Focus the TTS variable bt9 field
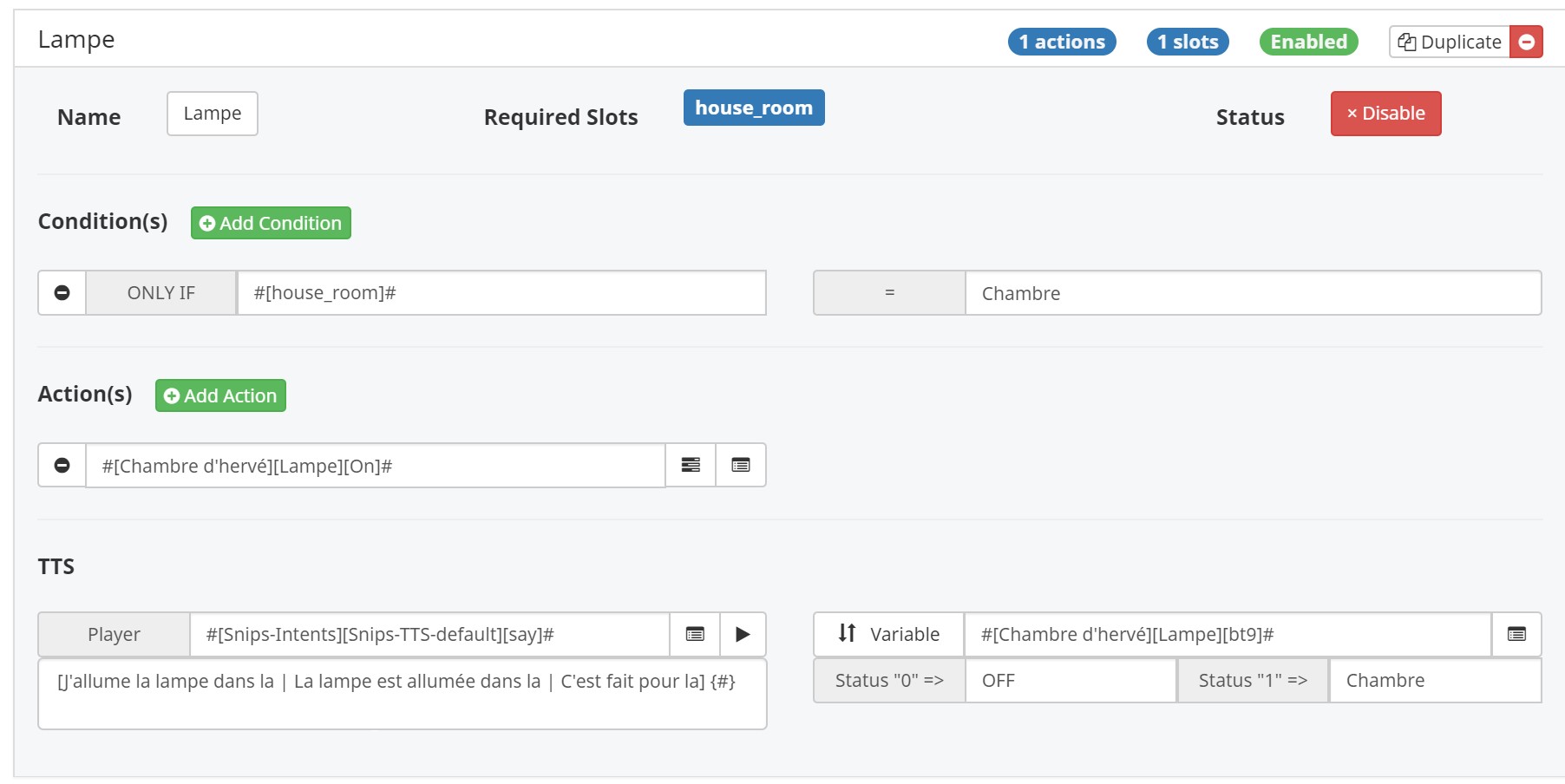The width and height of the screenshot is (1565, 784). click(x=1228, y=635)
